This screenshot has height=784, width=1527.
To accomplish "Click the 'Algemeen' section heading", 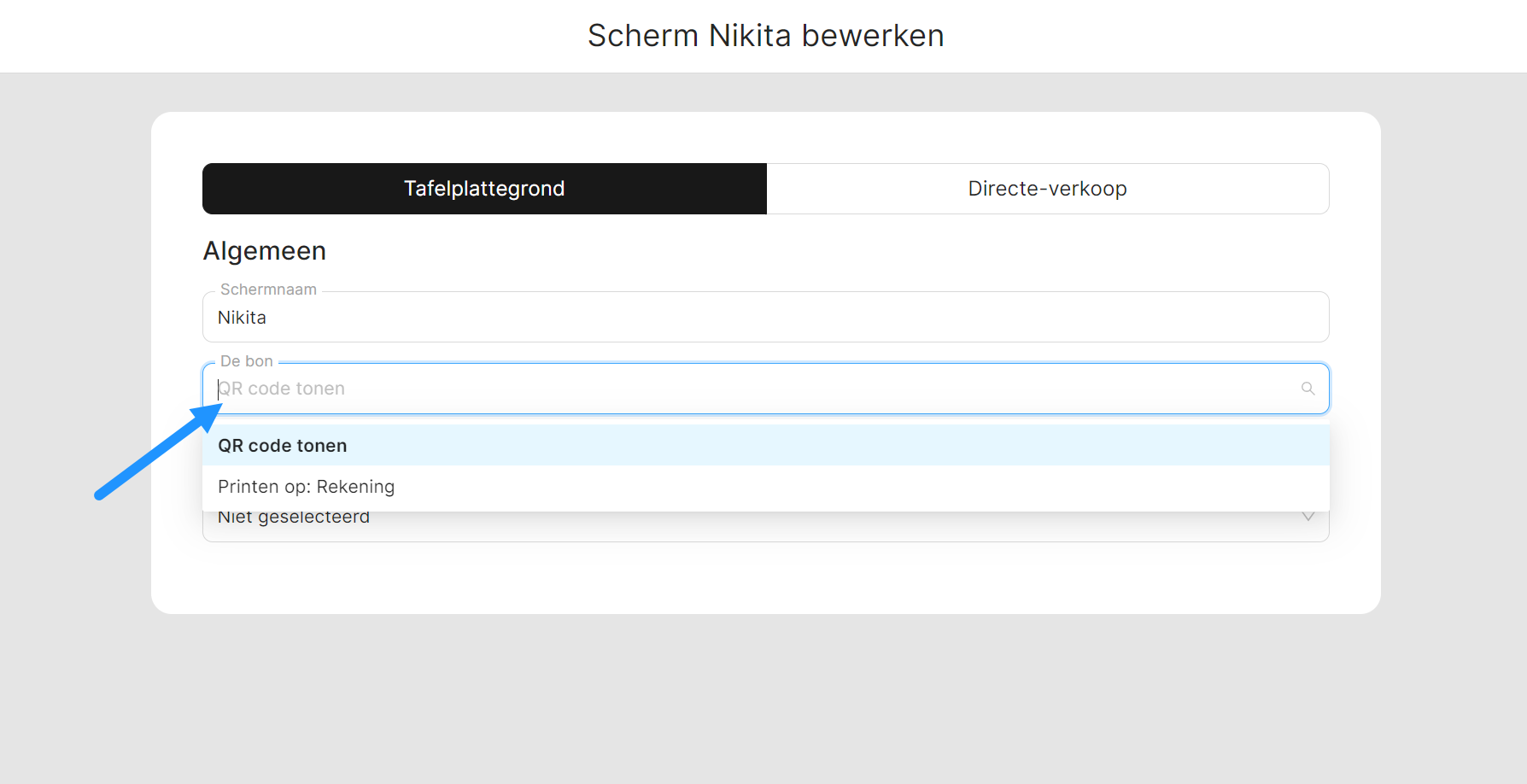I will (265, 251).
